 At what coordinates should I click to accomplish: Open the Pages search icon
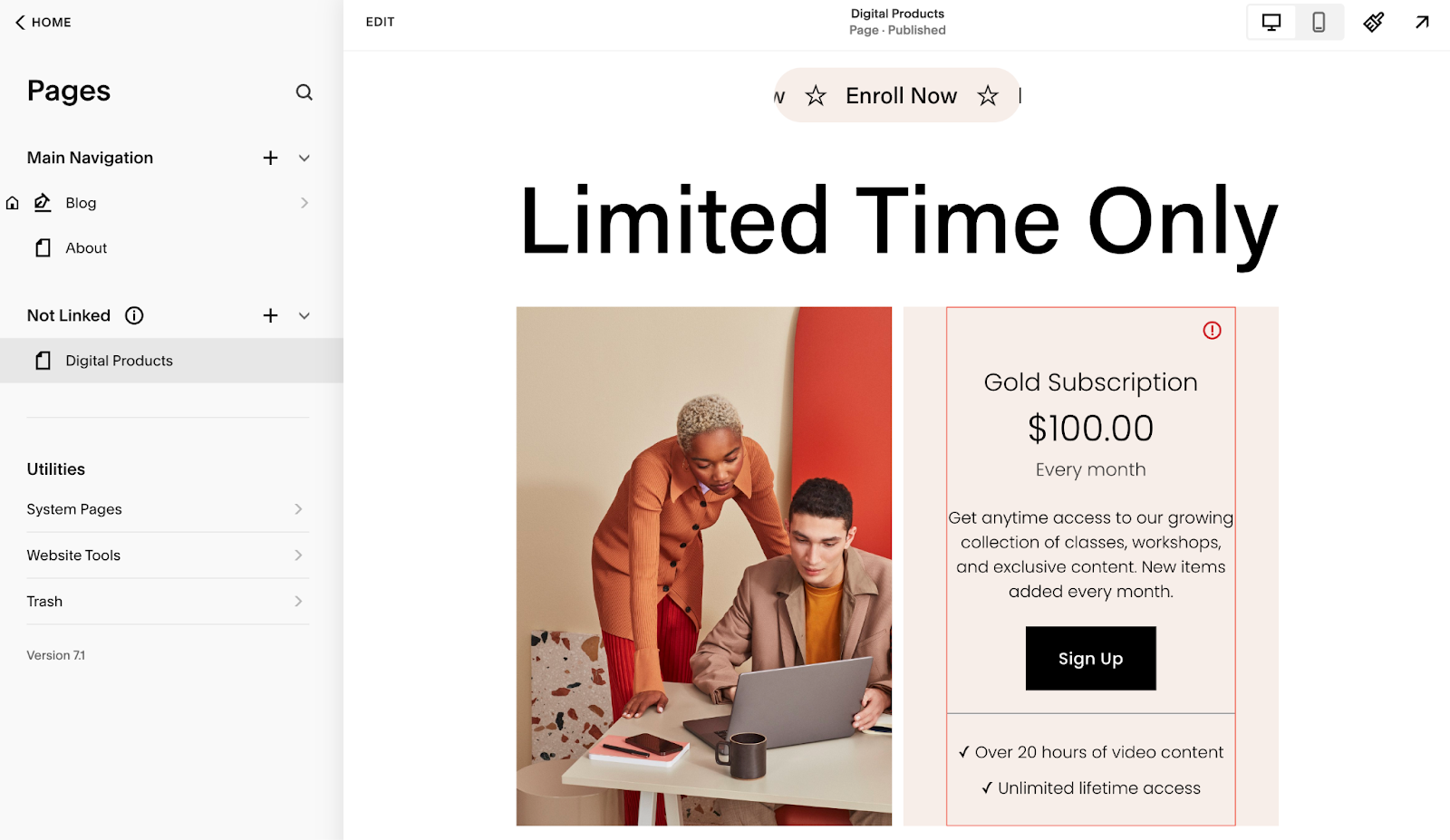304,92
